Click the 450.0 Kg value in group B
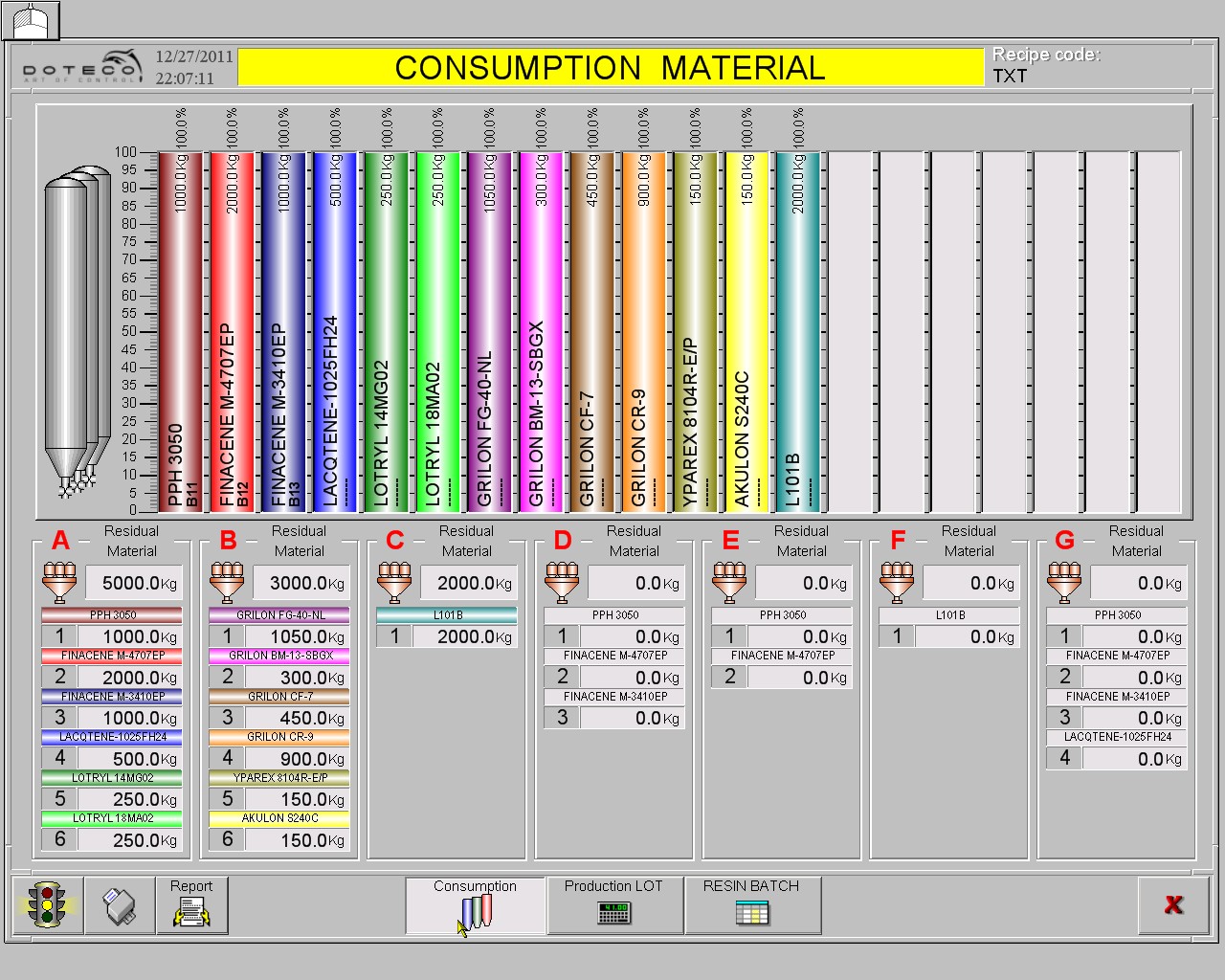This screenshot has height=980, width=1225. click(298, 718)
